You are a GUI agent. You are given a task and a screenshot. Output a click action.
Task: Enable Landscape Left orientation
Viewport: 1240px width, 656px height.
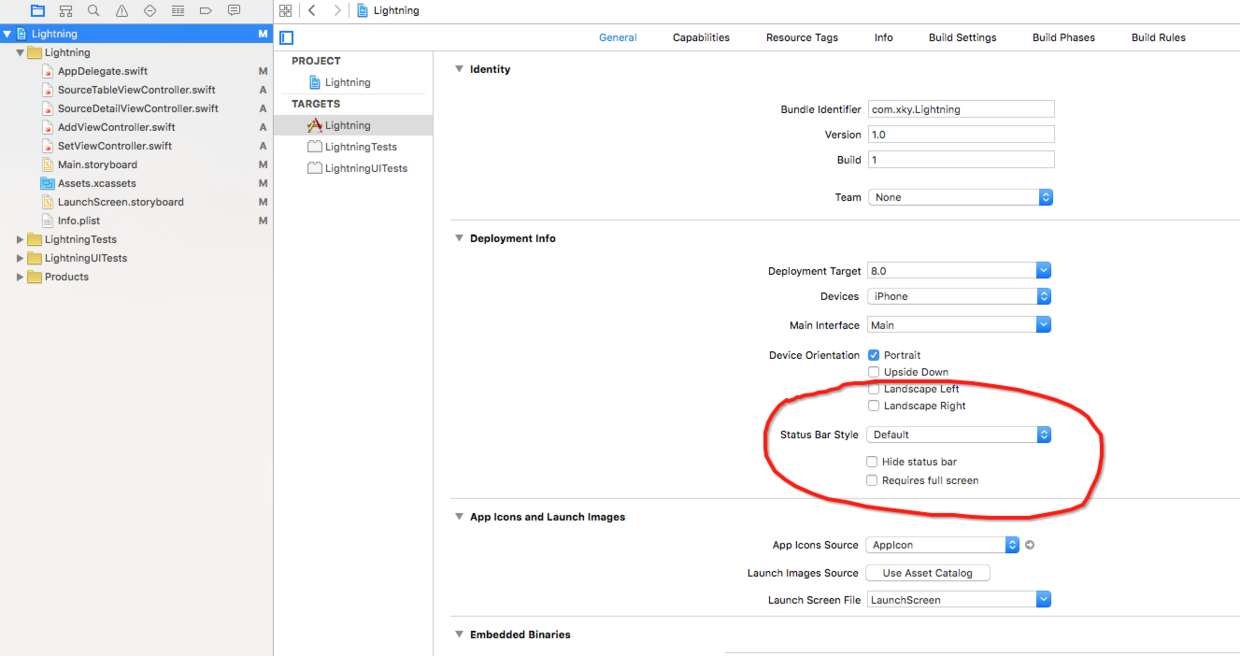point(874,389)
